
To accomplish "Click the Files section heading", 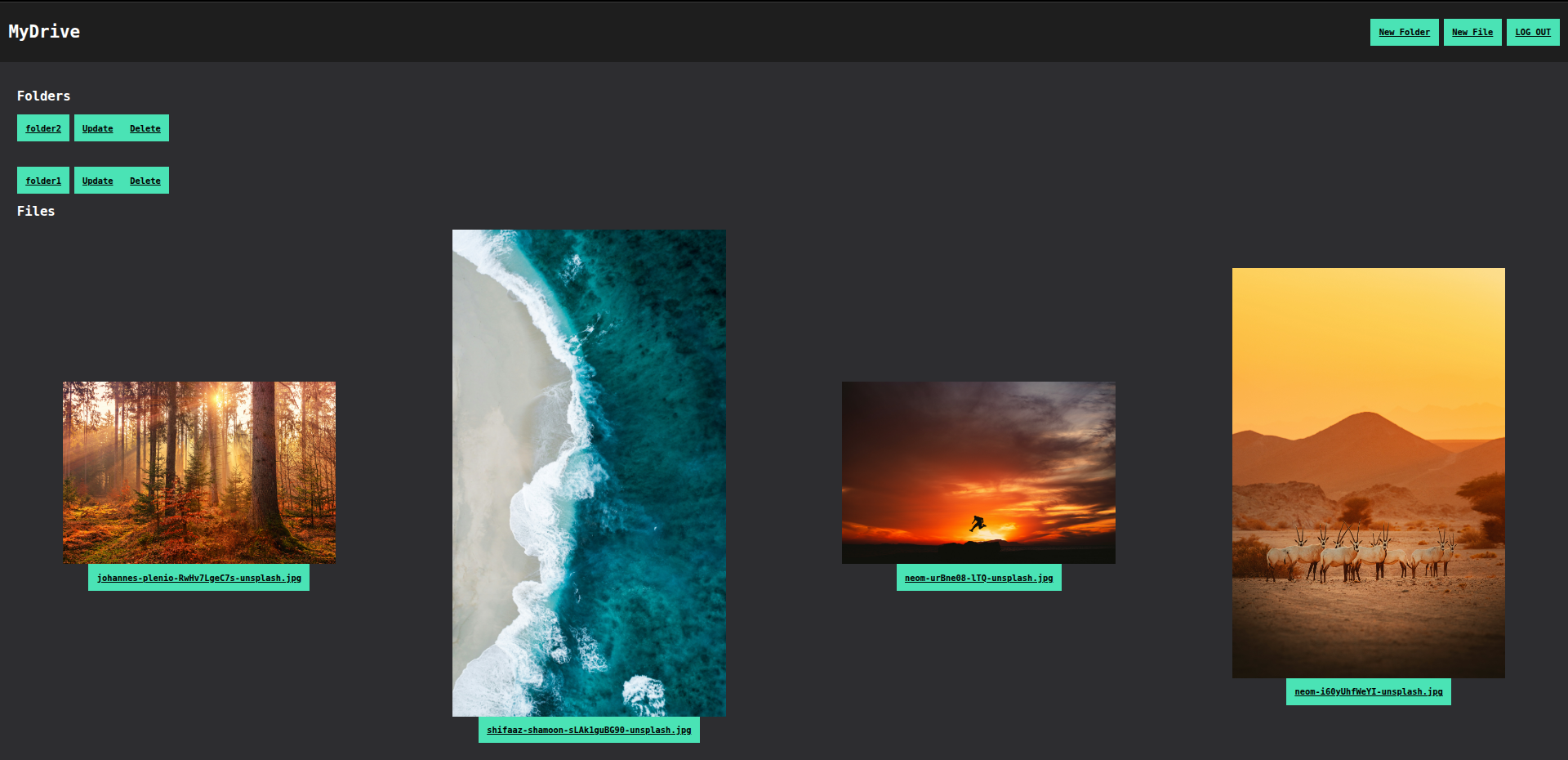I will [36, 211].
